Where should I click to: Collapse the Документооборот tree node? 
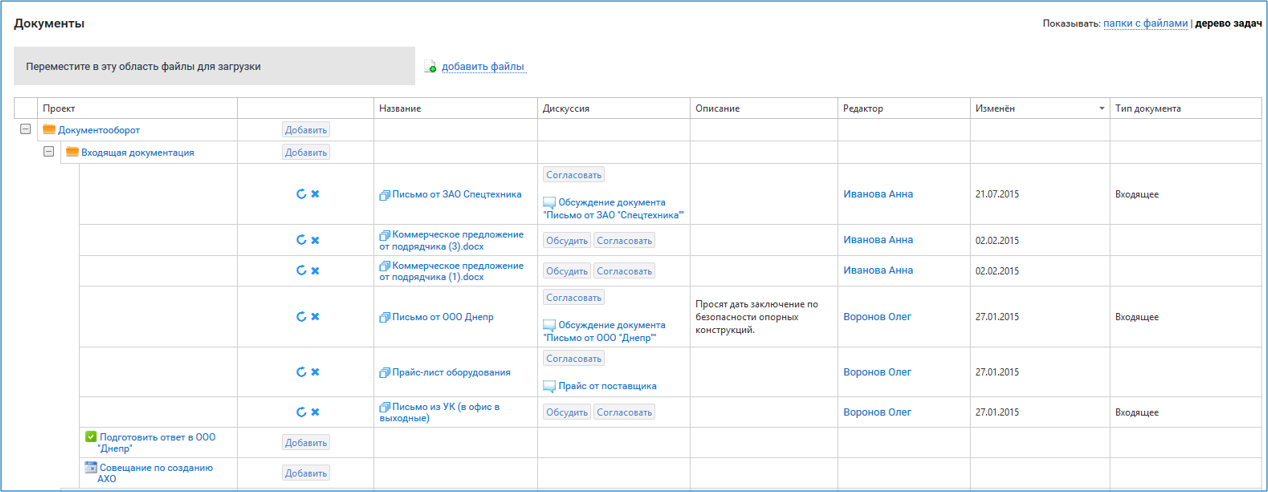coord(26,130)
